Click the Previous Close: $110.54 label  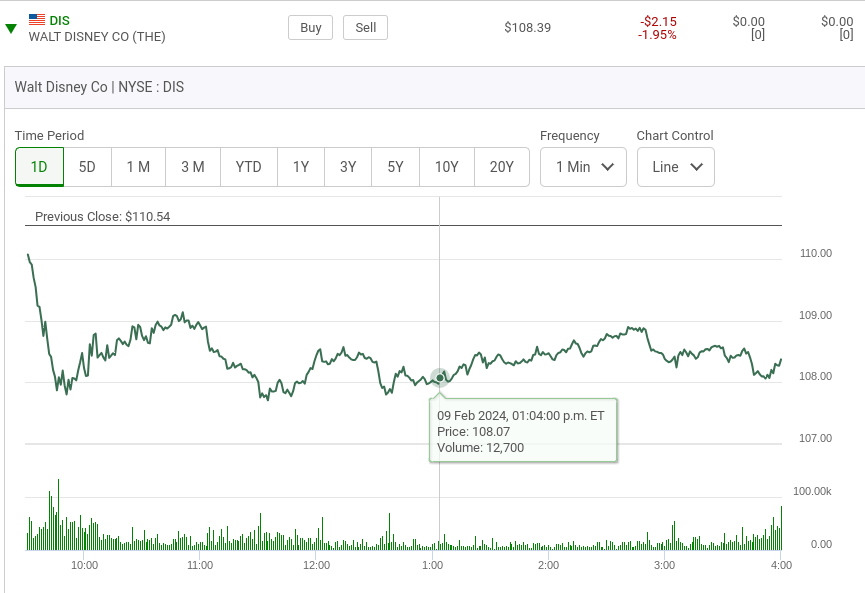click(103, 216)
